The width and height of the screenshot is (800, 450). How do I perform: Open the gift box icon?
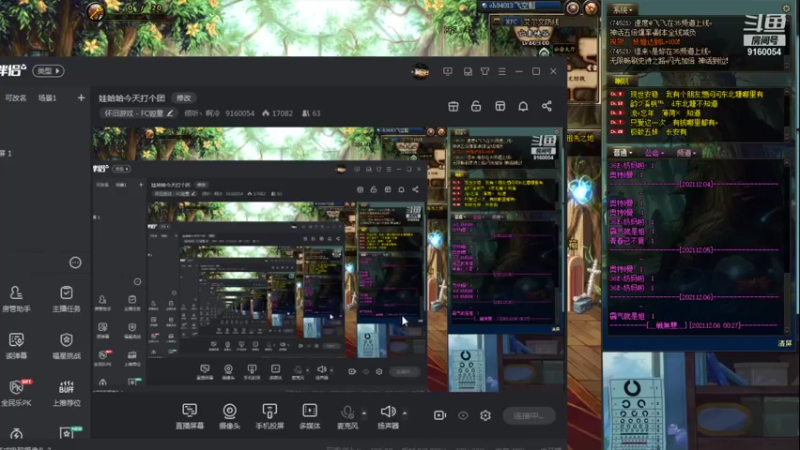[x=453, y=106]
